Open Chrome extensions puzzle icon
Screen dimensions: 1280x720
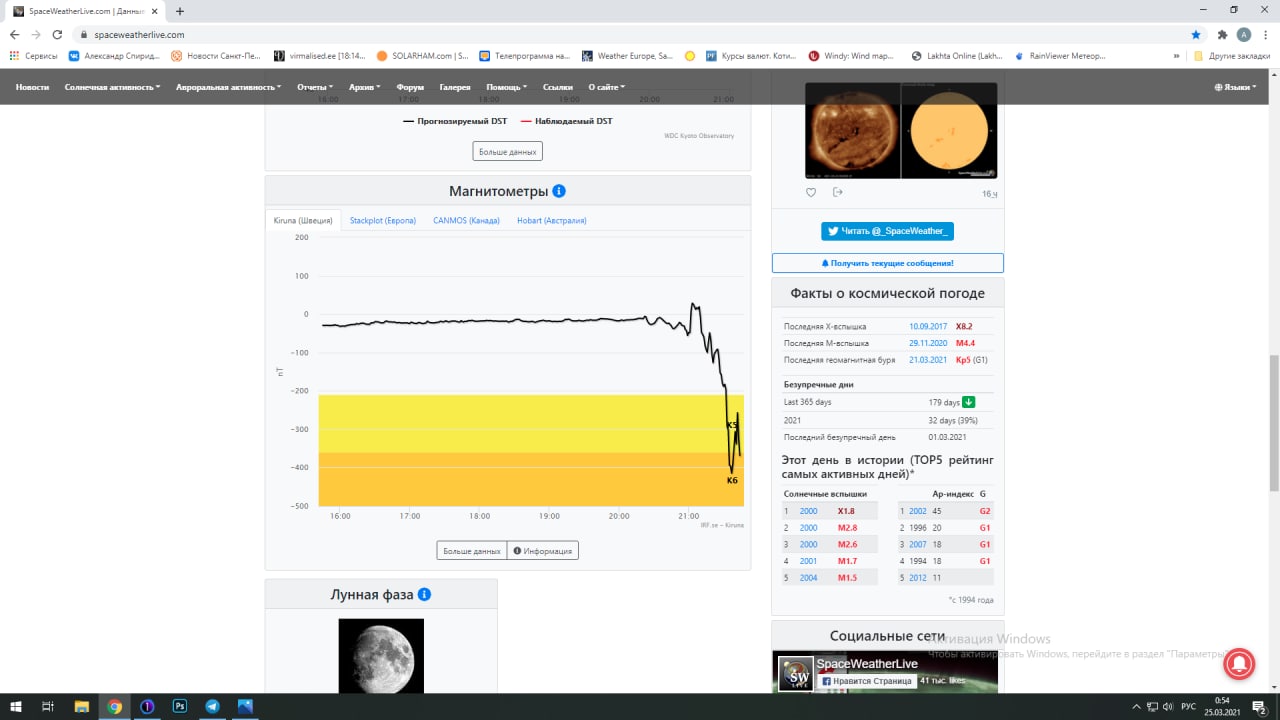click(x=1222, y=34)
